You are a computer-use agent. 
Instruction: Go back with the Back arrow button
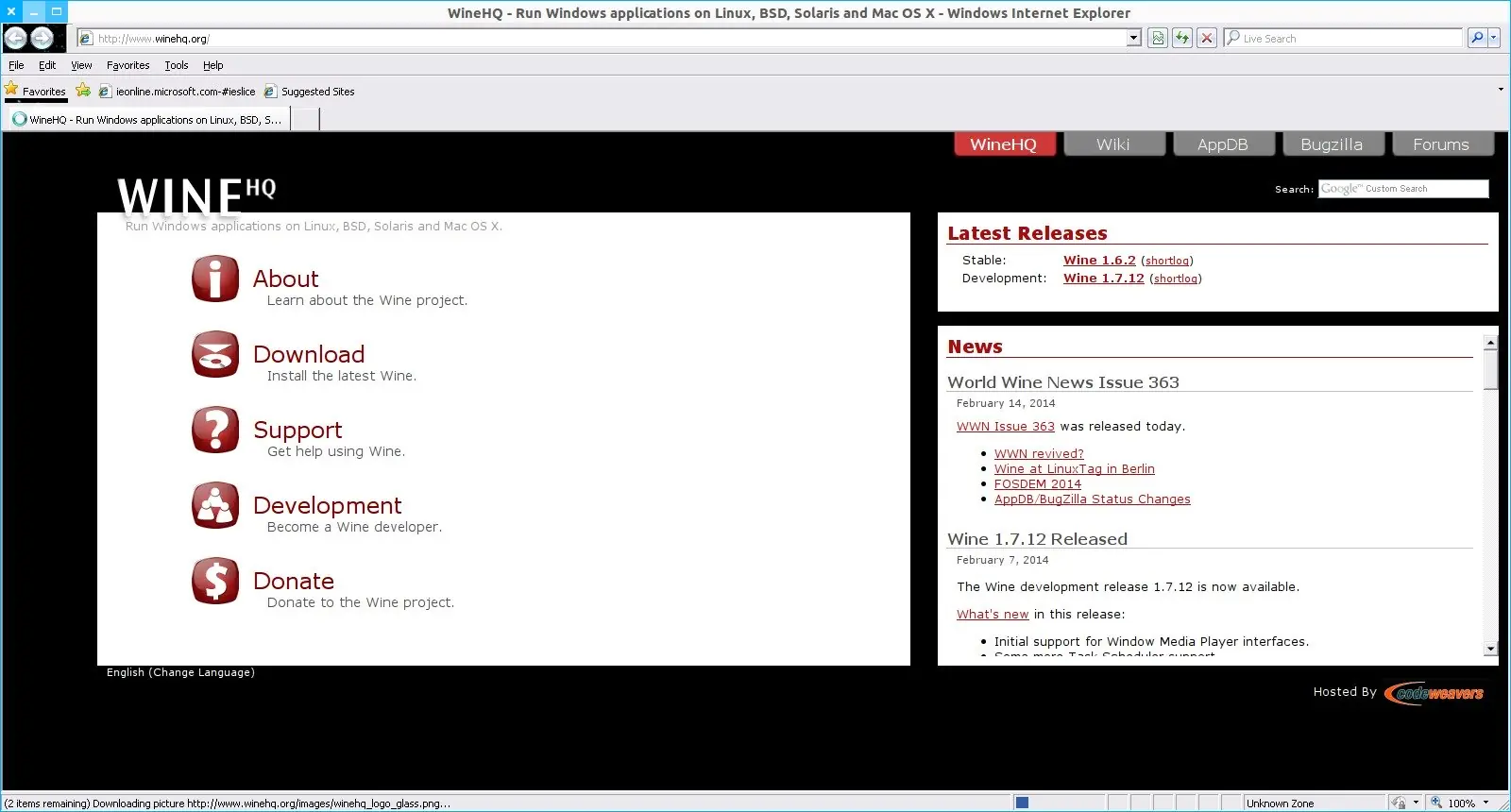16,38
